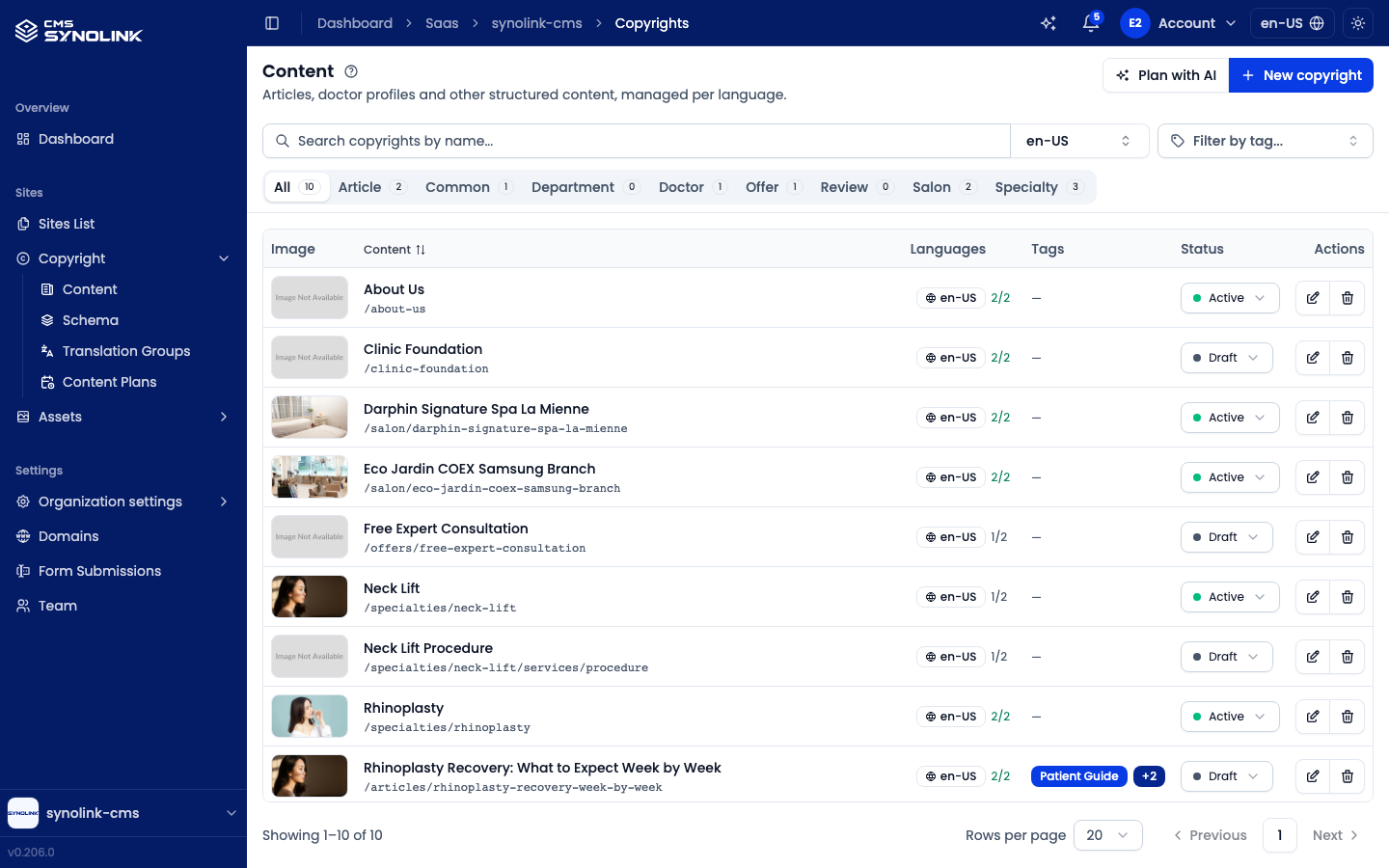The image size is (1389, 868).
Task: Edit the Rhinoplasty Recovery article entry
Action: [x=1313, y=776]
